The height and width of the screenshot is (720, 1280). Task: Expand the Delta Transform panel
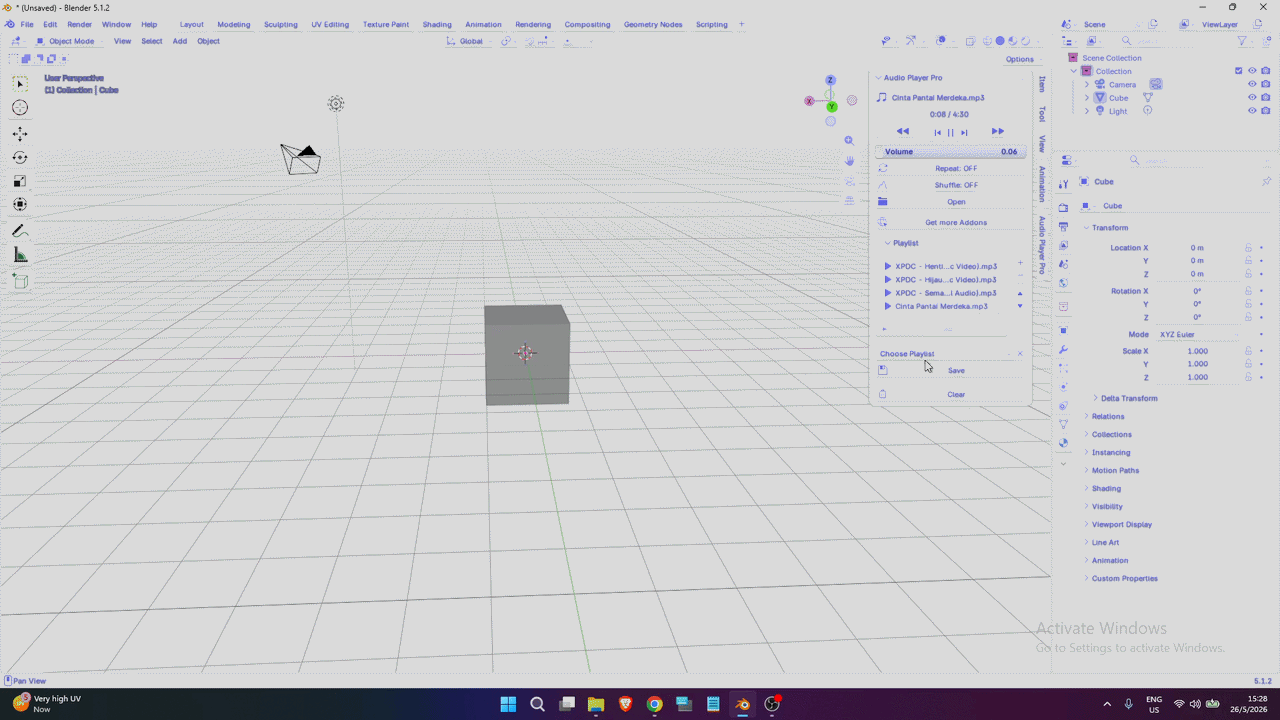coord(1128,398)
